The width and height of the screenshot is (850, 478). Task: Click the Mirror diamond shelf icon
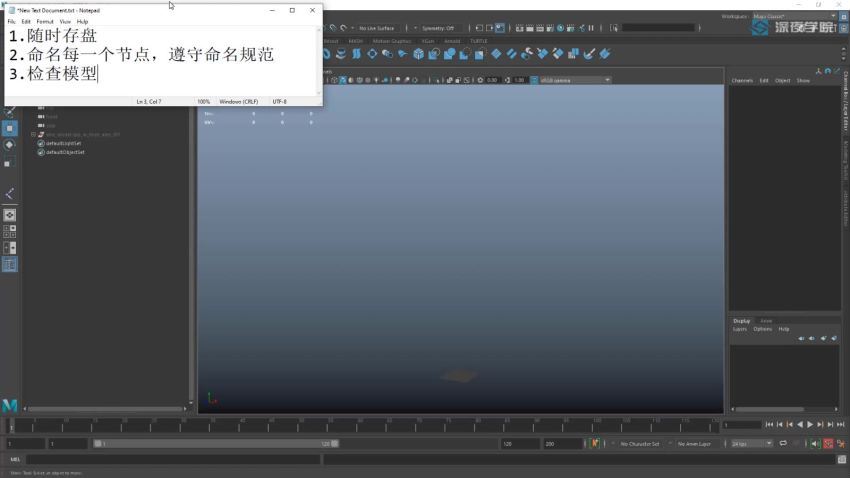pos(496,54)
